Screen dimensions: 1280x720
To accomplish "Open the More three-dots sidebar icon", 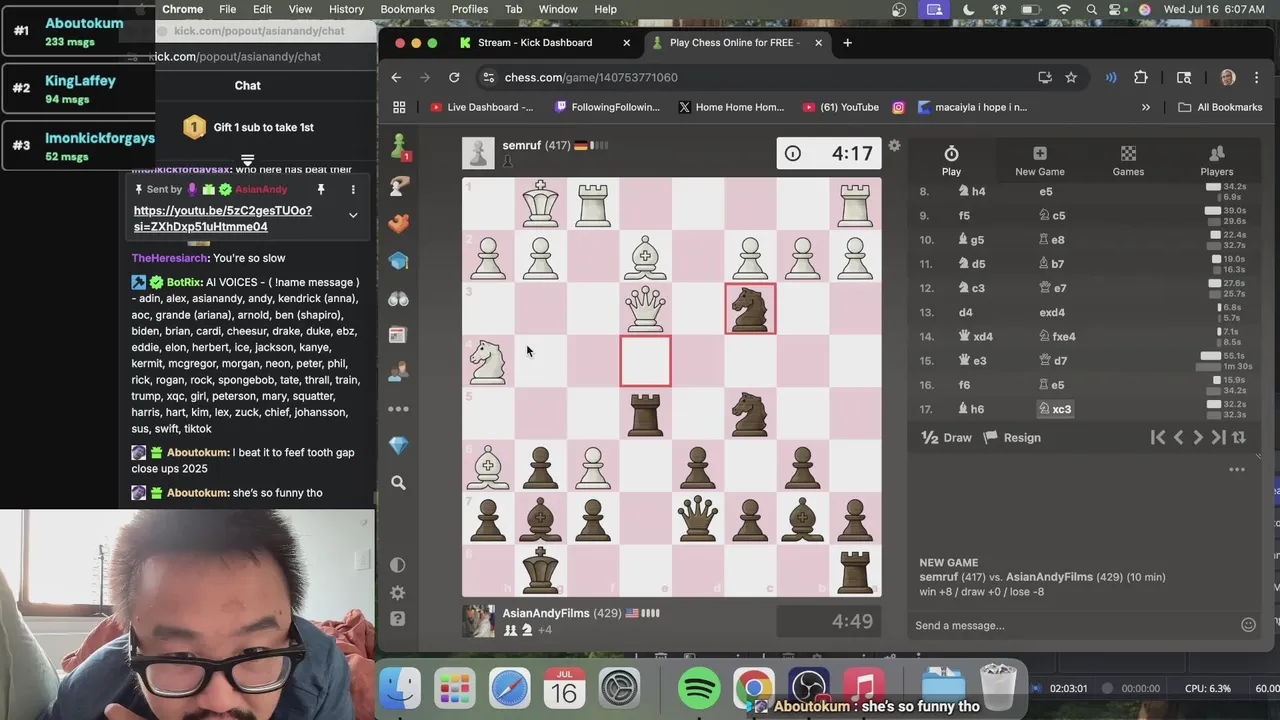I will tap(399, 409).
